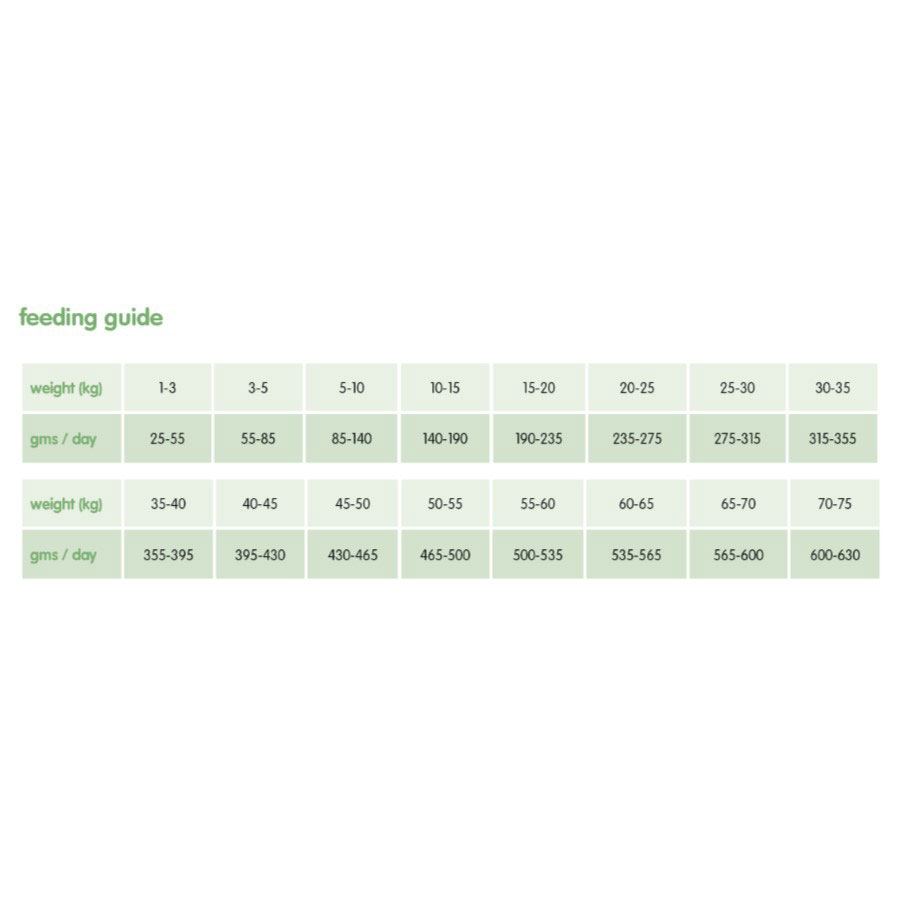The image size is (900, 900).
Task: Click the 'feeding guide' heading
Action: 91,318
